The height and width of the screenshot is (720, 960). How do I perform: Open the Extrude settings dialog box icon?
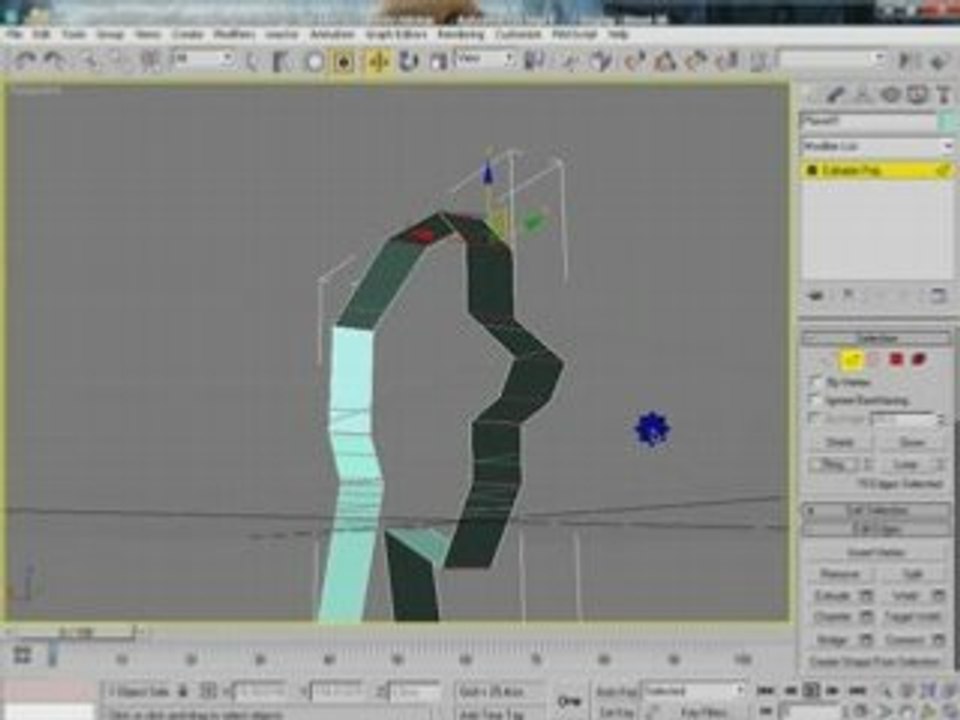(x=866, y=596)
